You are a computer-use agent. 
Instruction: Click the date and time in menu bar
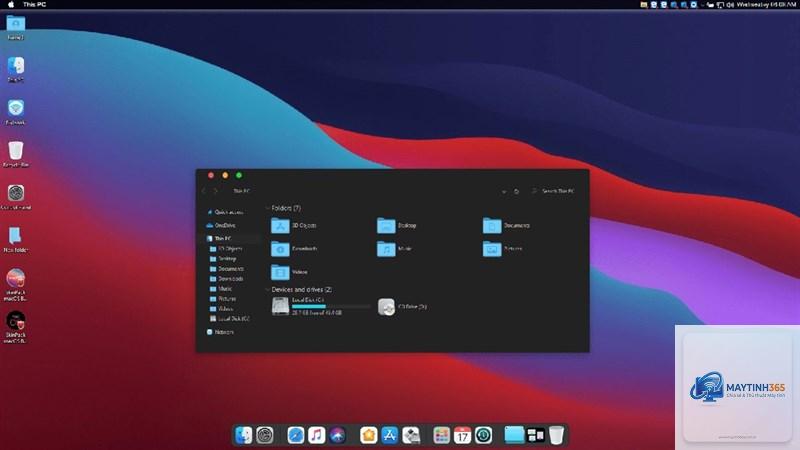point(766,4)
